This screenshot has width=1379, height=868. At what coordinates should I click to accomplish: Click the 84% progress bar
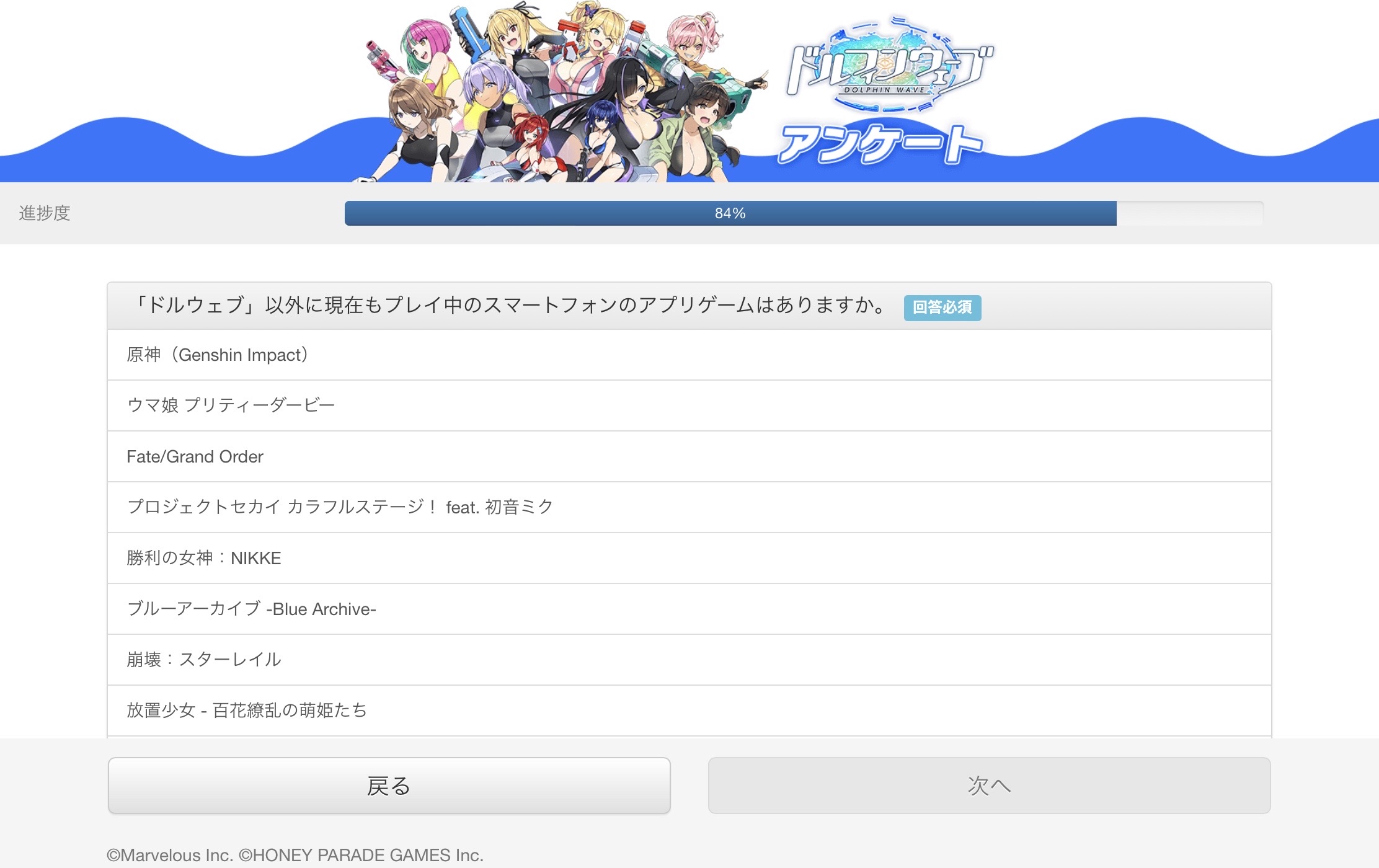point(804,213)
